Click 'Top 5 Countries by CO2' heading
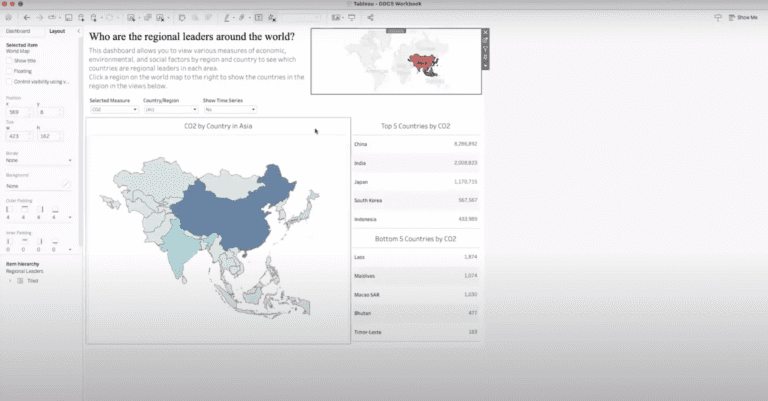This screenshot has height=401, width=768. pos(415,126)
